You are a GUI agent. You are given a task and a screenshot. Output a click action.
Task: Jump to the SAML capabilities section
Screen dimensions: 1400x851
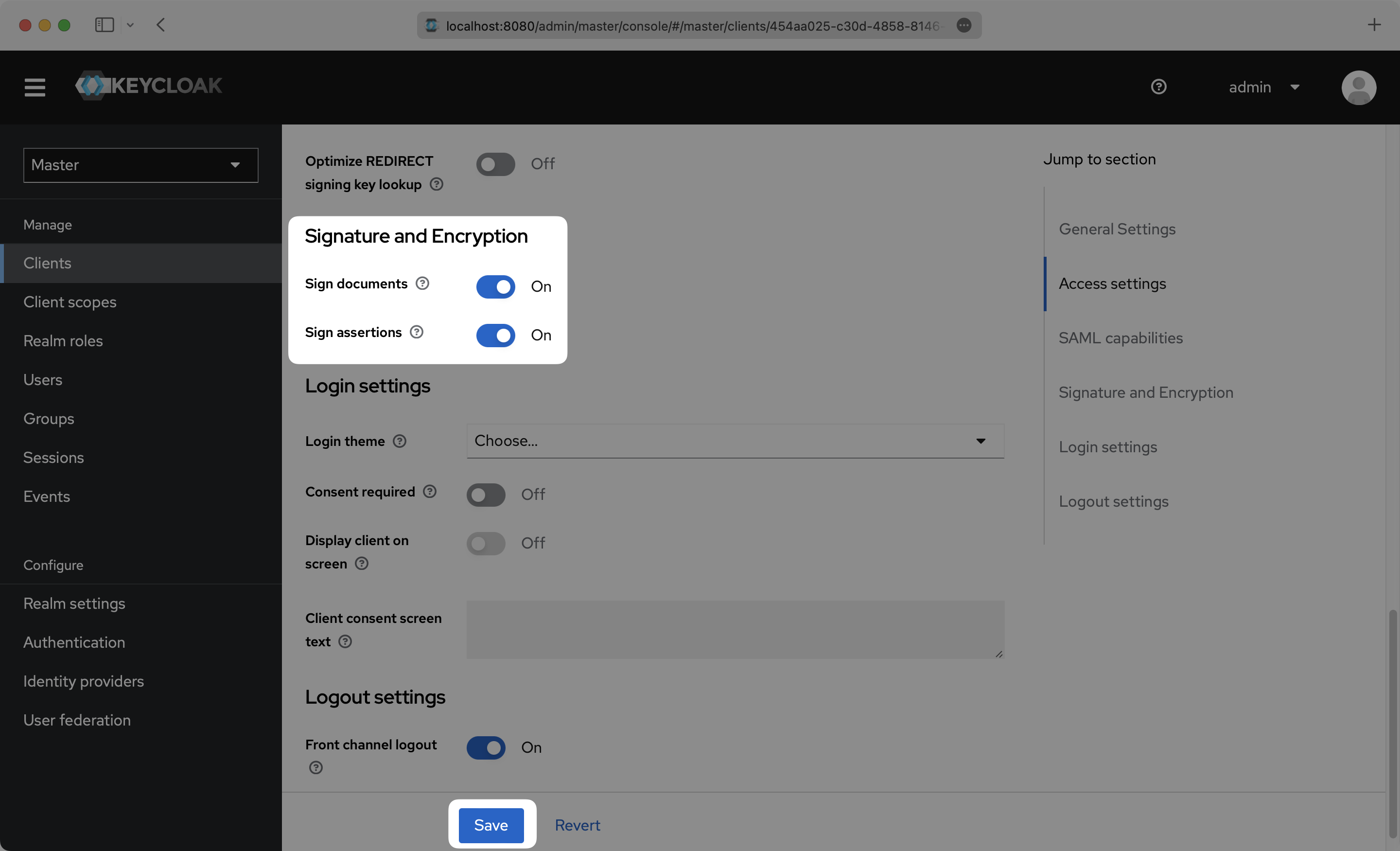point(1120,337)
